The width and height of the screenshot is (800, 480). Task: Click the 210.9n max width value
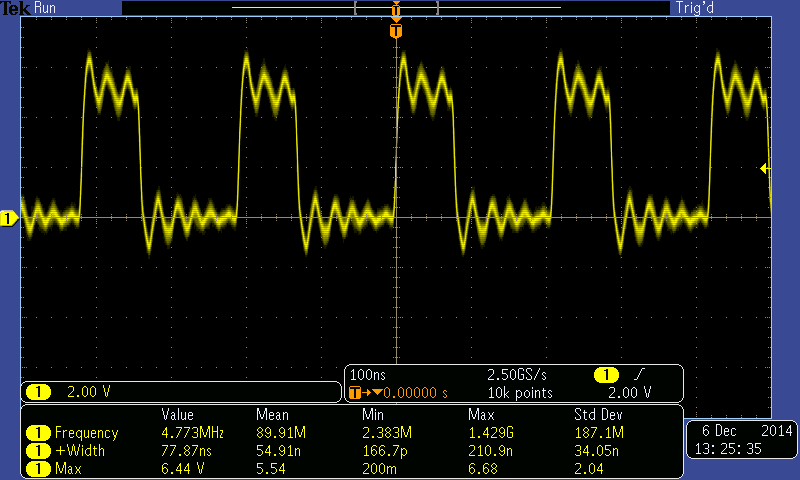(x=490, y=451)
